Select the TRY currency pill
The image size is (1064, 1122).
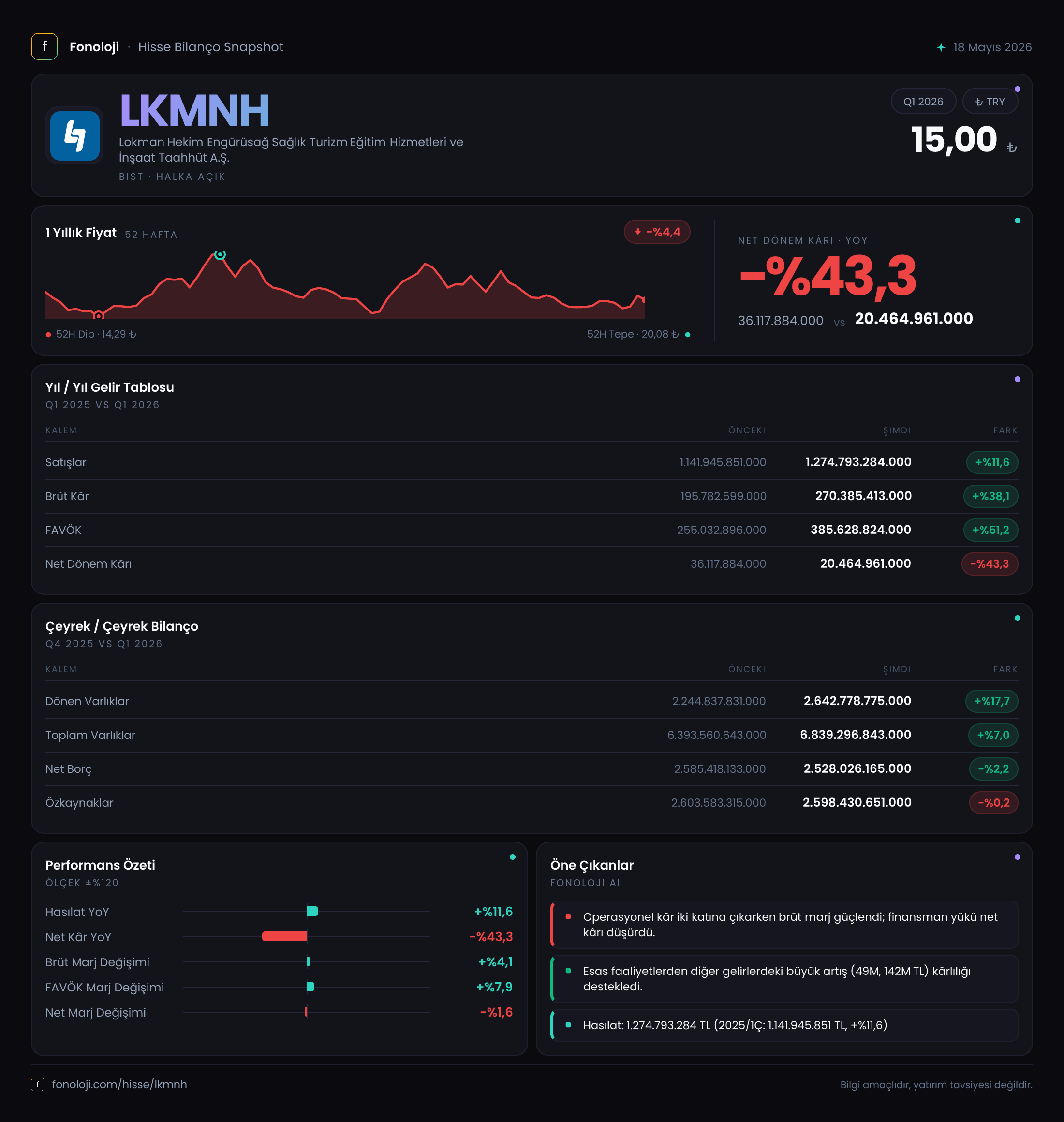[x=990, y=102]
